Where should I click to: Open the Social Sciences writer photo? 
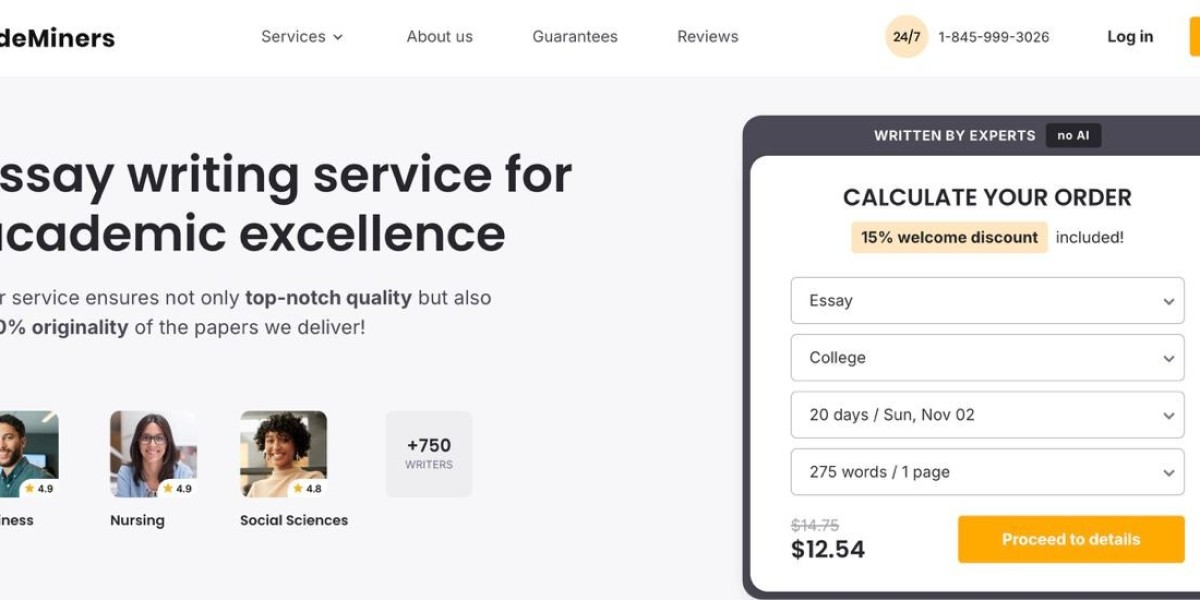[283, 453]
